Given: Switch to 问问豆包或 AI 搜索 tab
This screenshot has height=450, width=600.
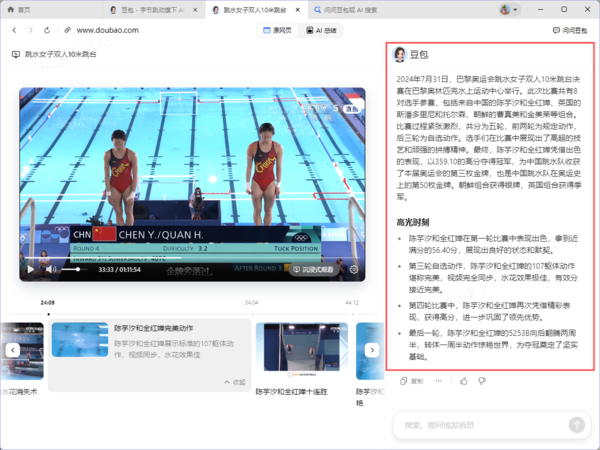Looking at the screenshot, I should tap(346, 10).
